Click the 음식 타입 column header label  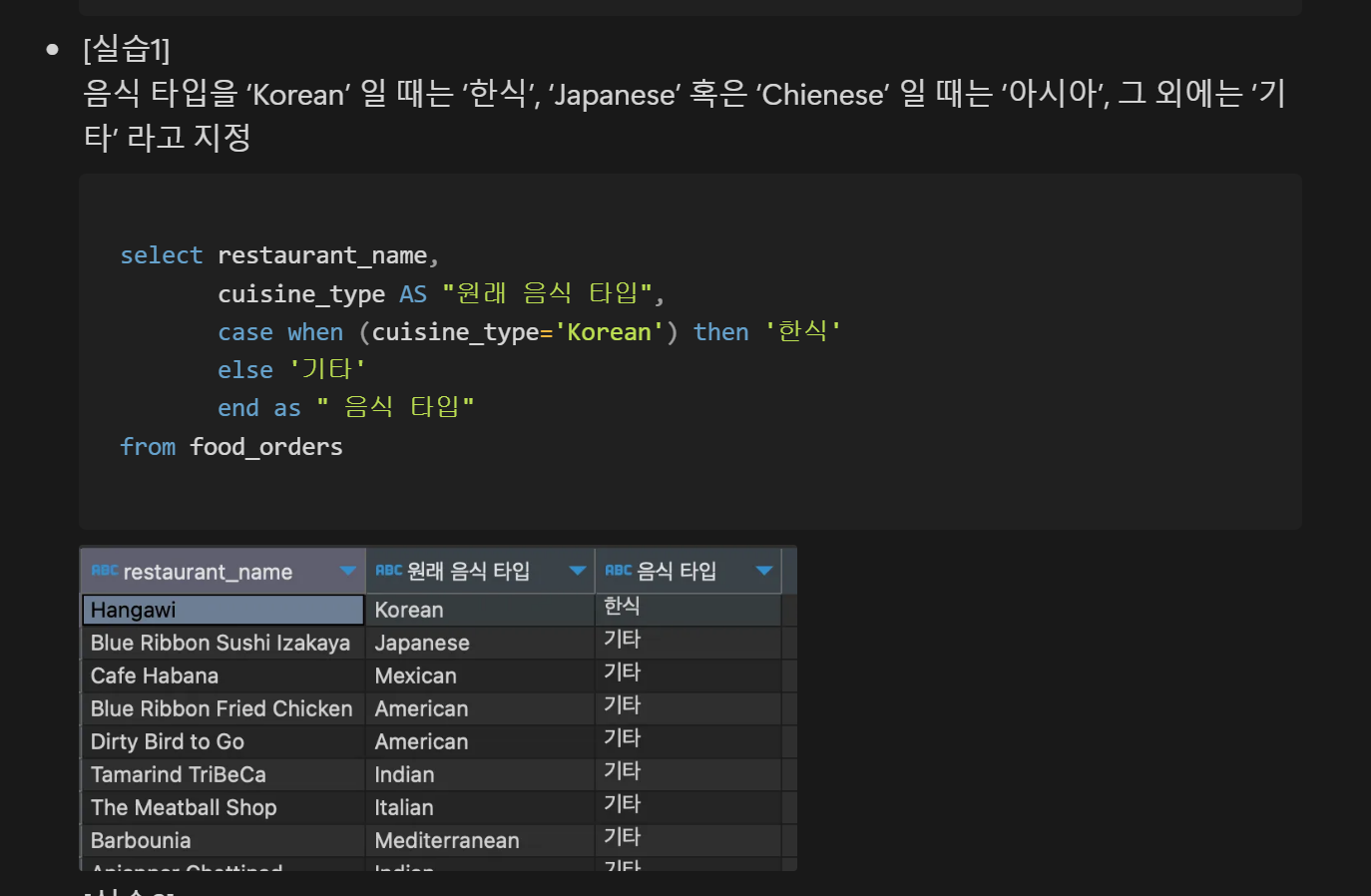click(x=677, y=571)
